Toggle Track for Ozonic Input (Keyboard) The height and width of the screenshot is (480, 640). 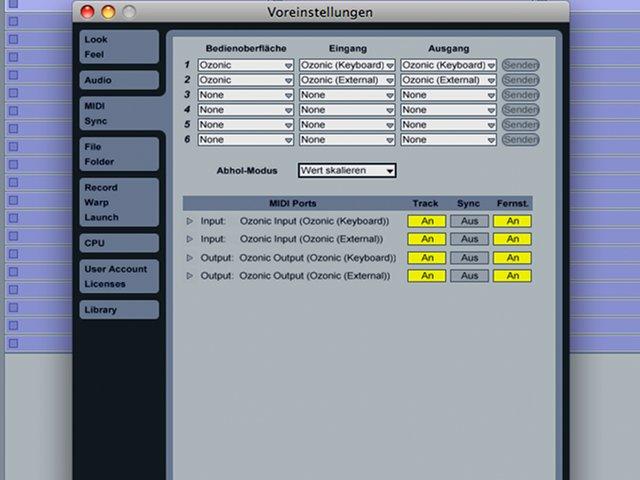coord(427,221)
